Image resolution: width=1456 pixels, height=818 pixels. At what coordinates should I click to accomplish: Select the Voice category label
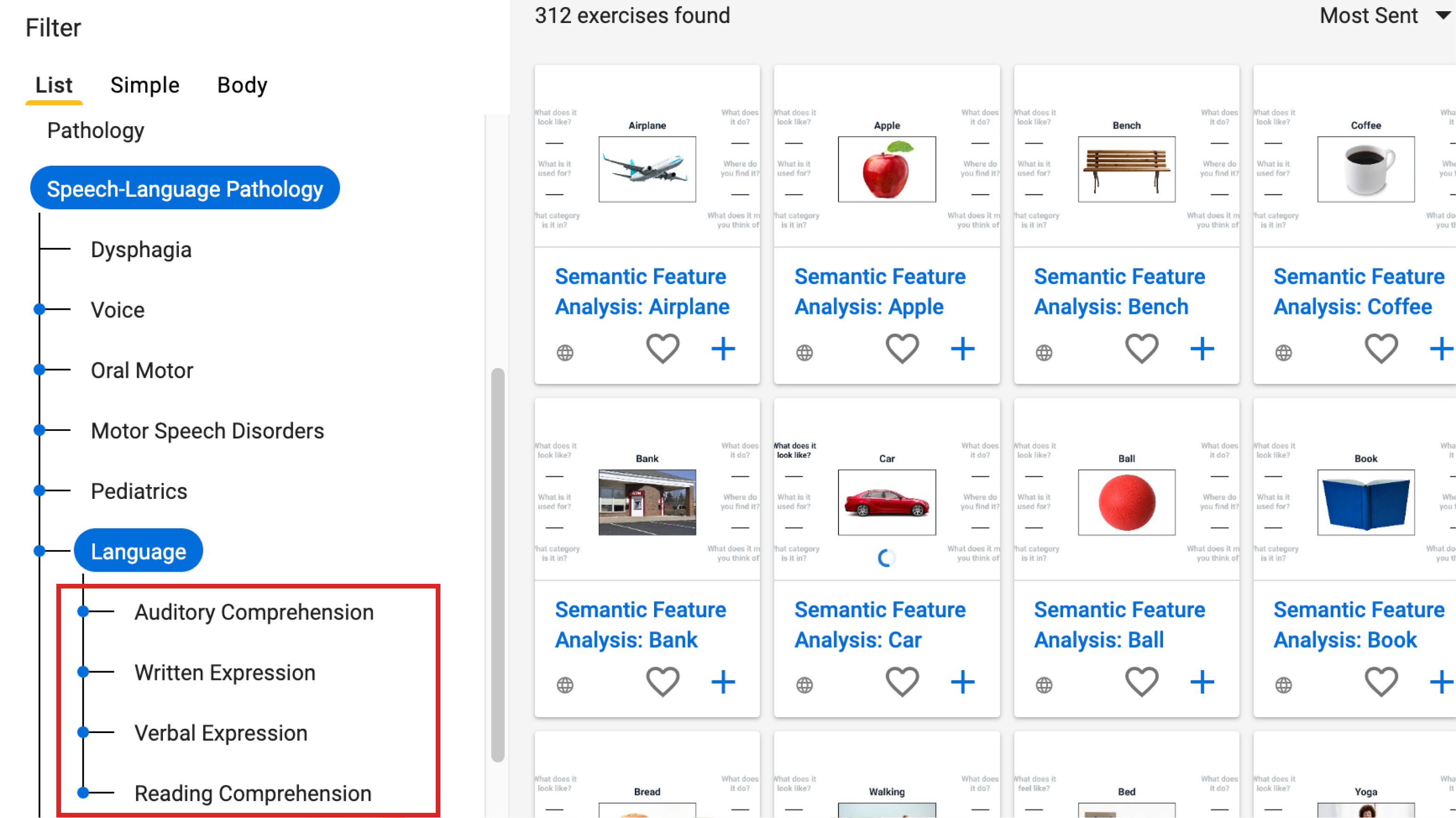pos(117,310)
